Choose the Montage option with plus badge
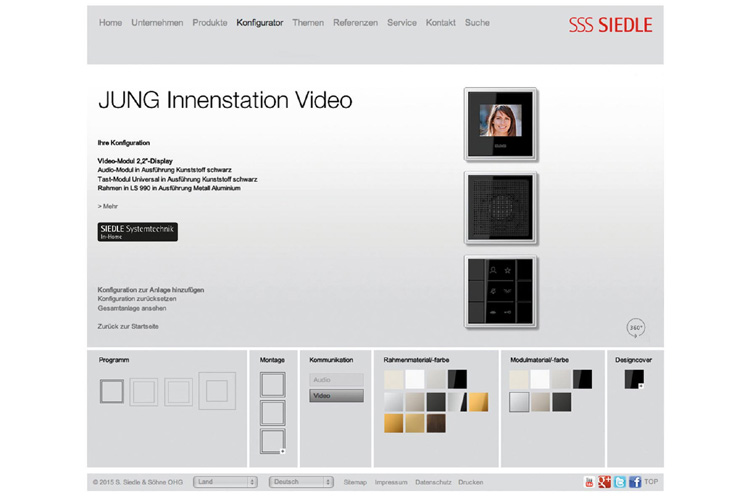This screenshot has height=500, width=750. (x=273, y=441)
